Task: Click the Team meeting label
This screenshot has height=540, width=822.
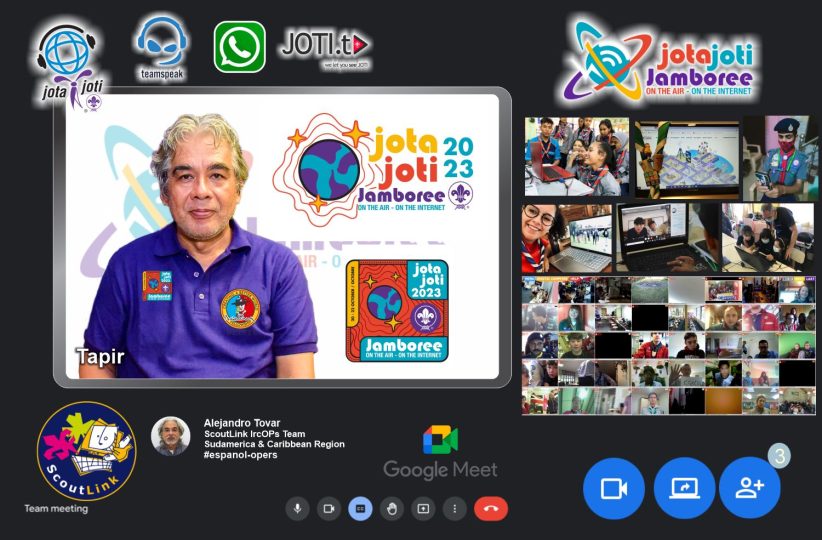Action: (56, 508)
